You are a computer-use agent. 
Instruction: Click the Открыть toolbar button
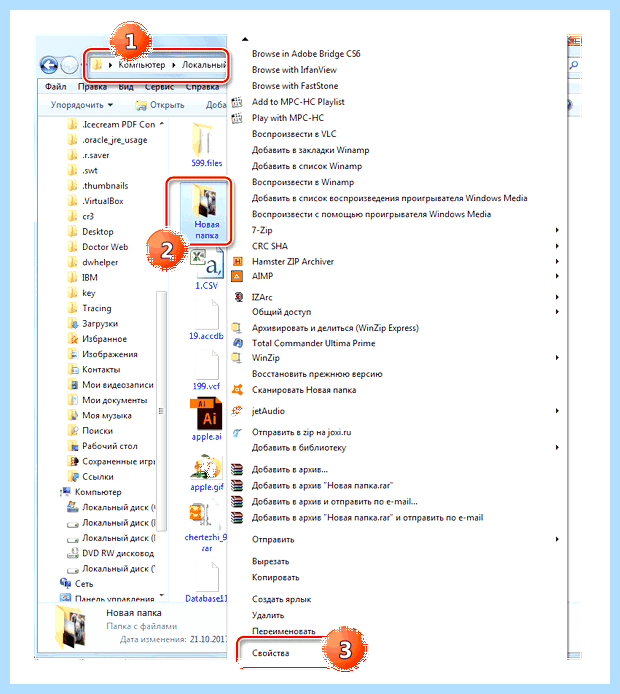pos(160,105)
